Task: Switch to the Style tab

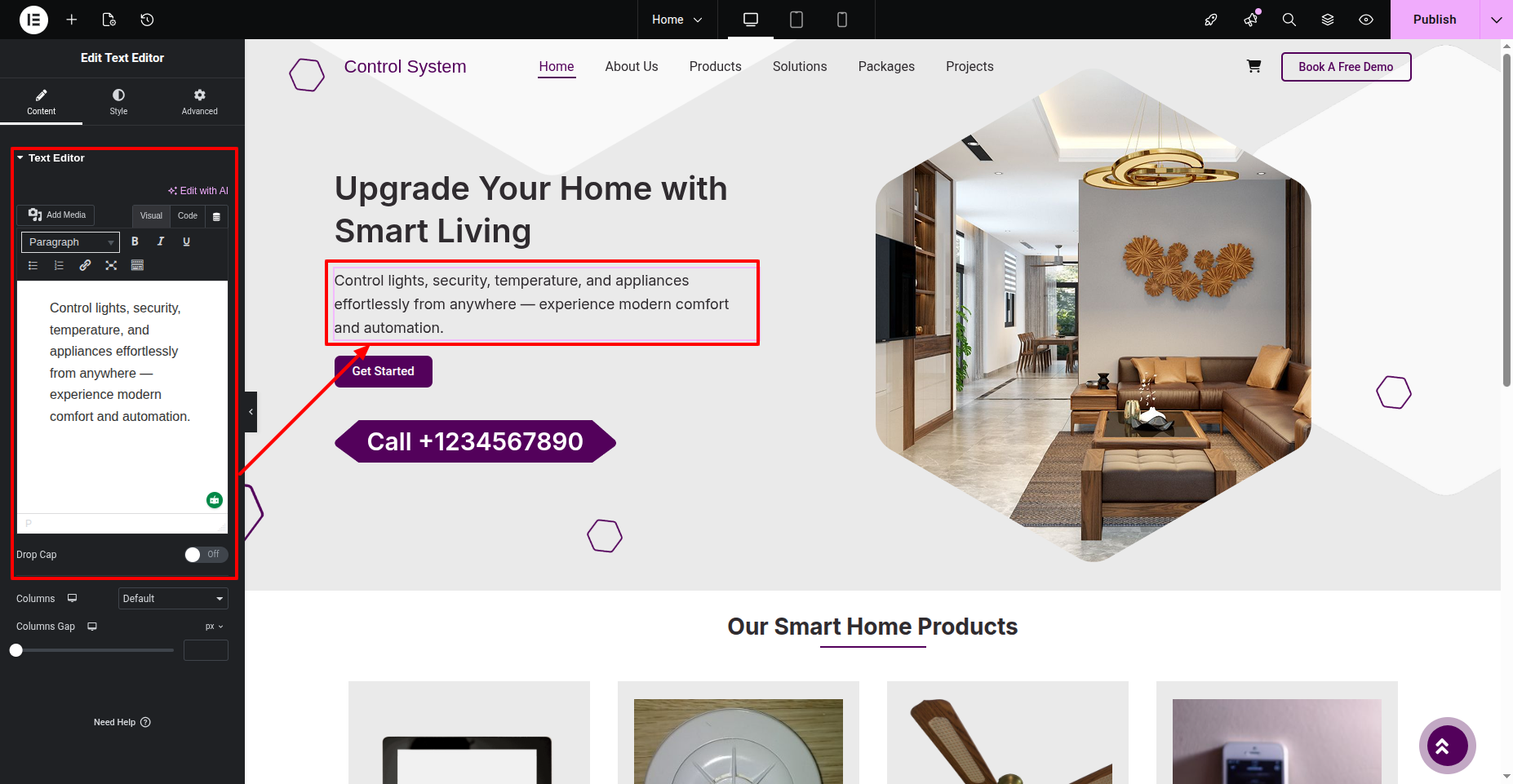Action: [119, 102]
